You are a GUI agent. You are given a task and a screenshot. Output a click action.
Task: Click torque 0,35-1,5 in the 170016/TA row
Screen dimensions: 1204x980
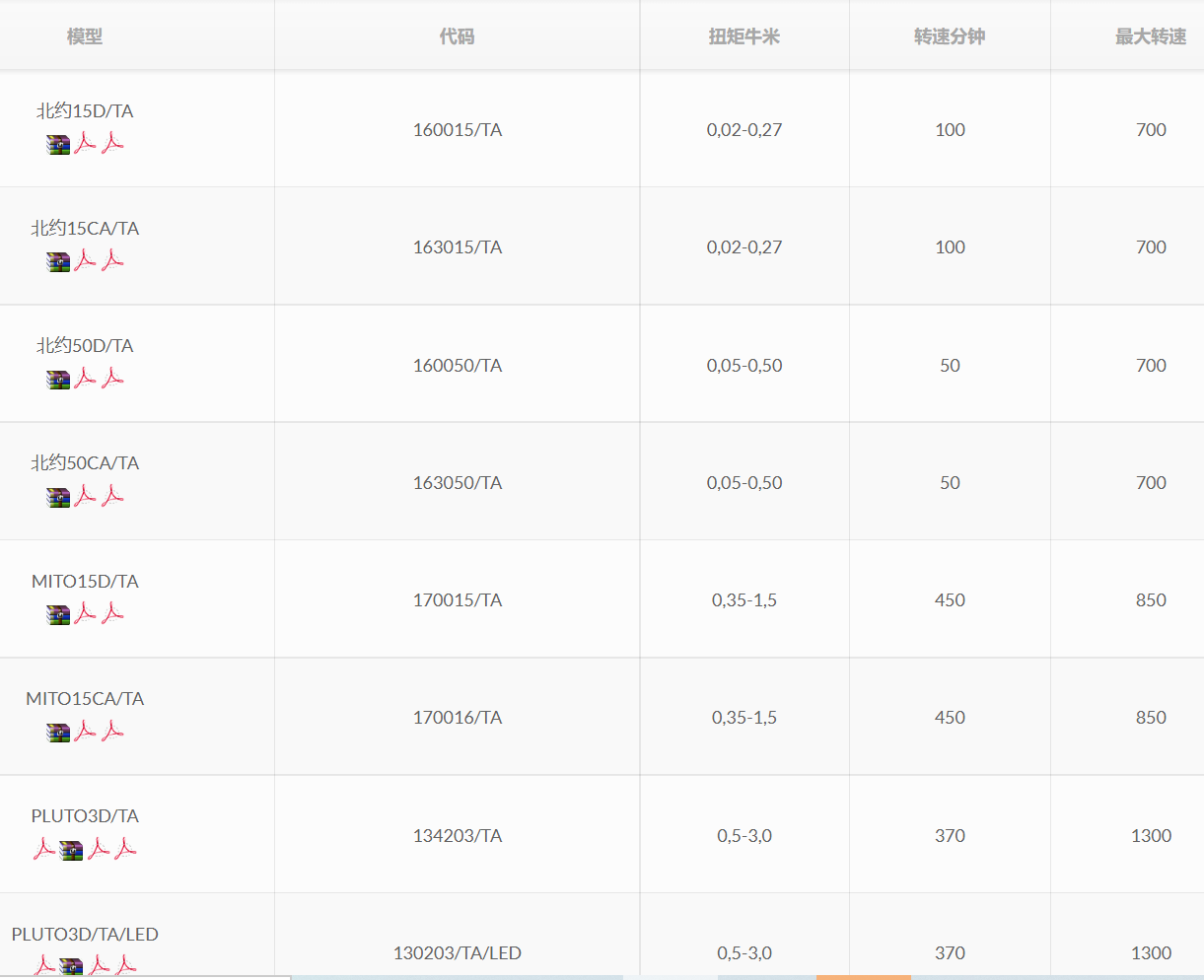[x=744, y=718]
